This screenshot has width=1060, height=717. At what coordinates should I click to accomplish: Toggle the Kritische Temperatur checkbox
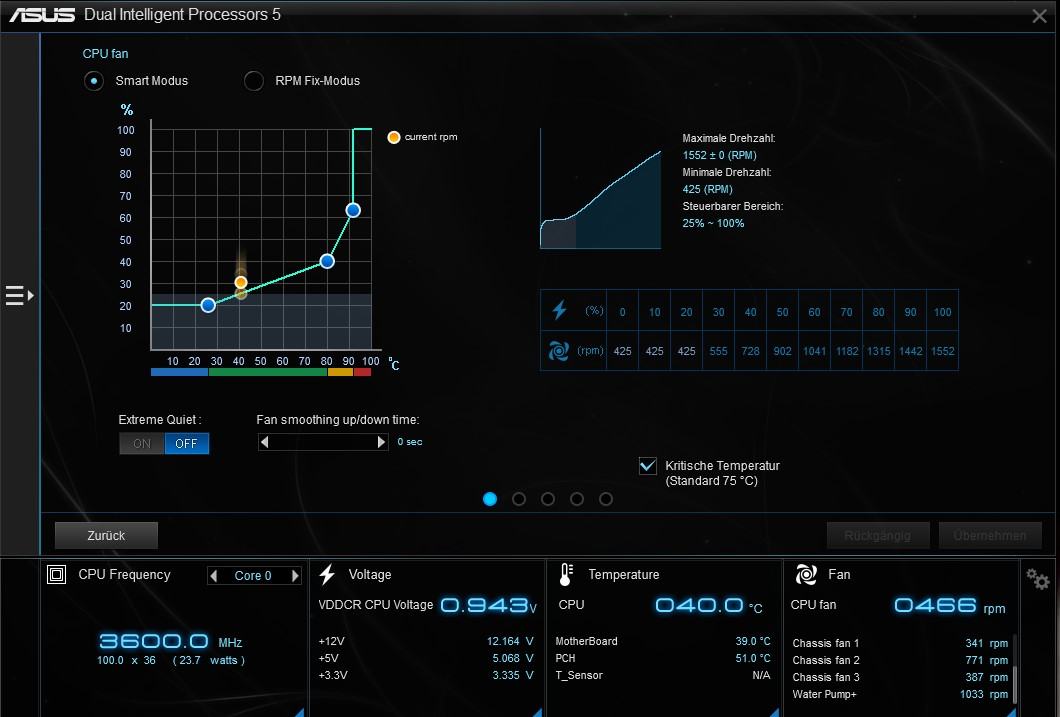[648, 466]
